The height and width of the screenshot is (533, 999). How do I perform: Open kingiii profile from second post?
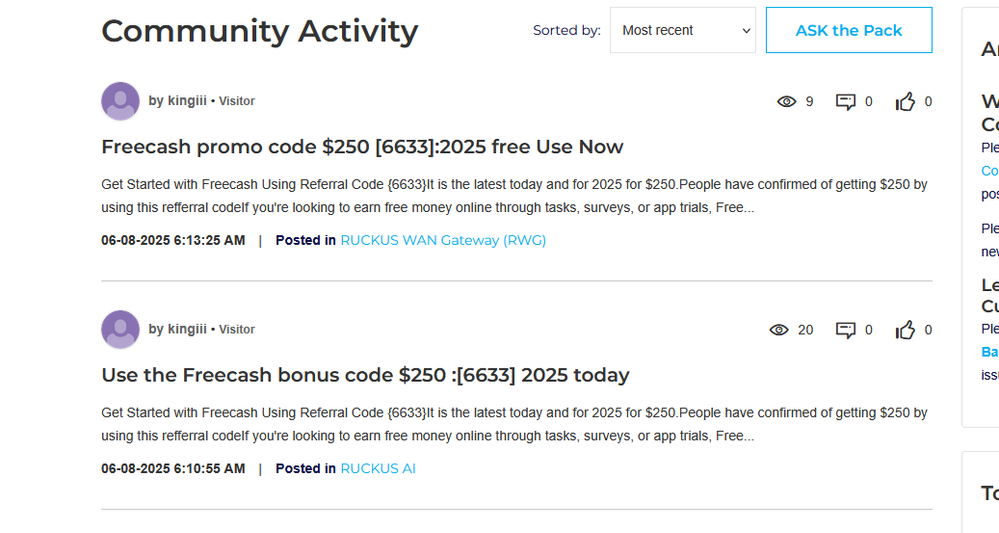tap(187, 329)
